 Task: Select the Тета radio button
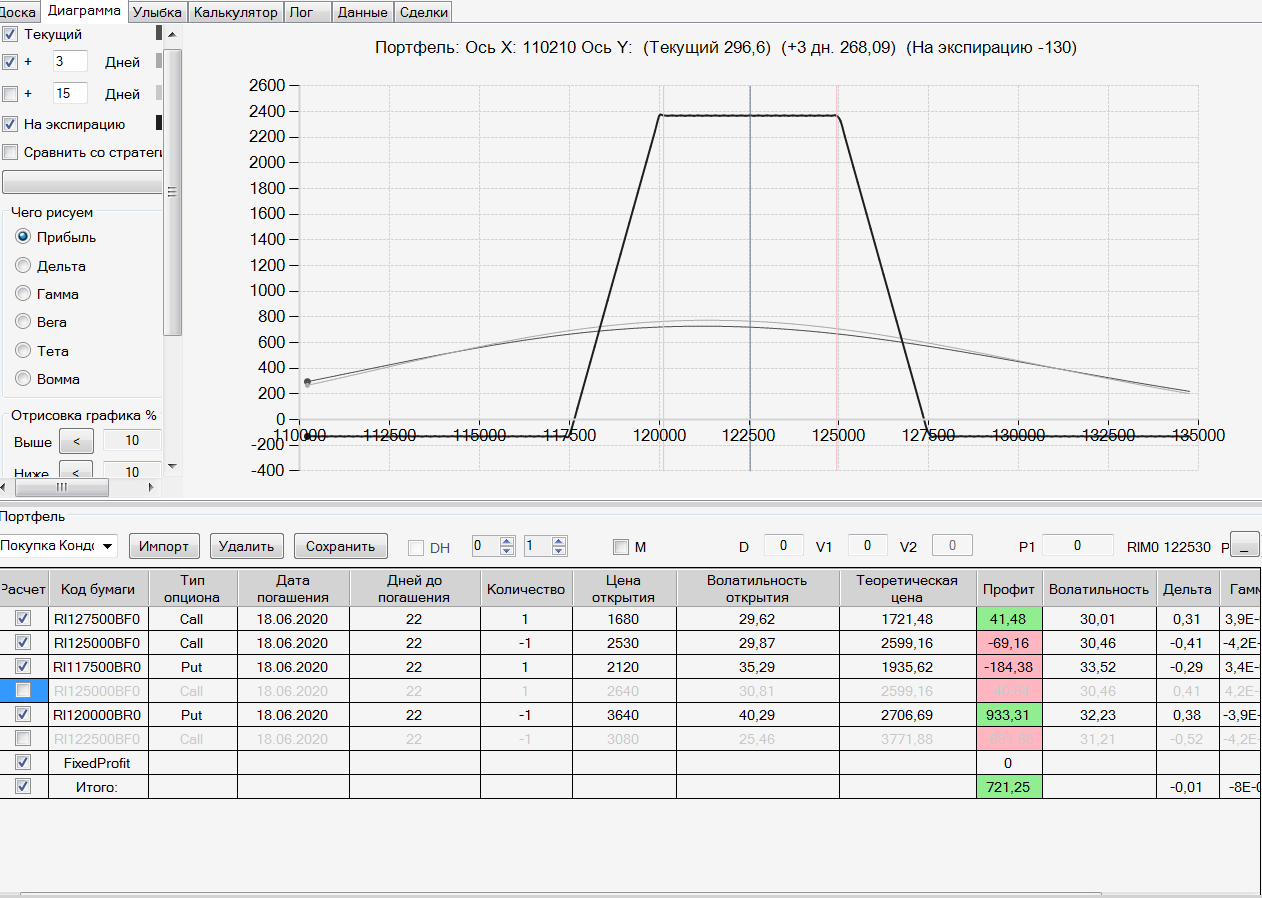click(23, 351)
